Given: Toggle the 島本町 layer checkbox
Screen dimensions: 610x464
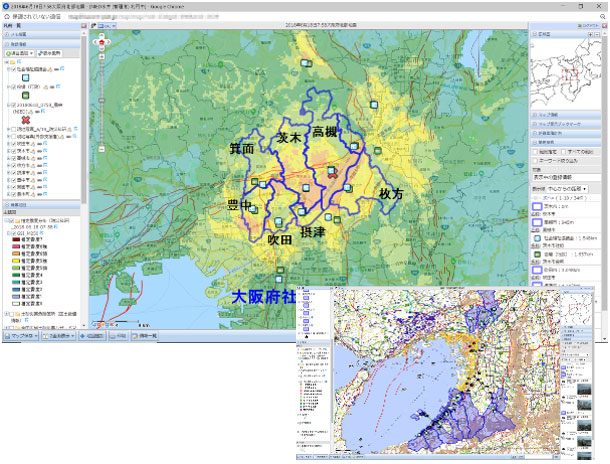Looking at the screenshot, I should (x=14, y=194).
